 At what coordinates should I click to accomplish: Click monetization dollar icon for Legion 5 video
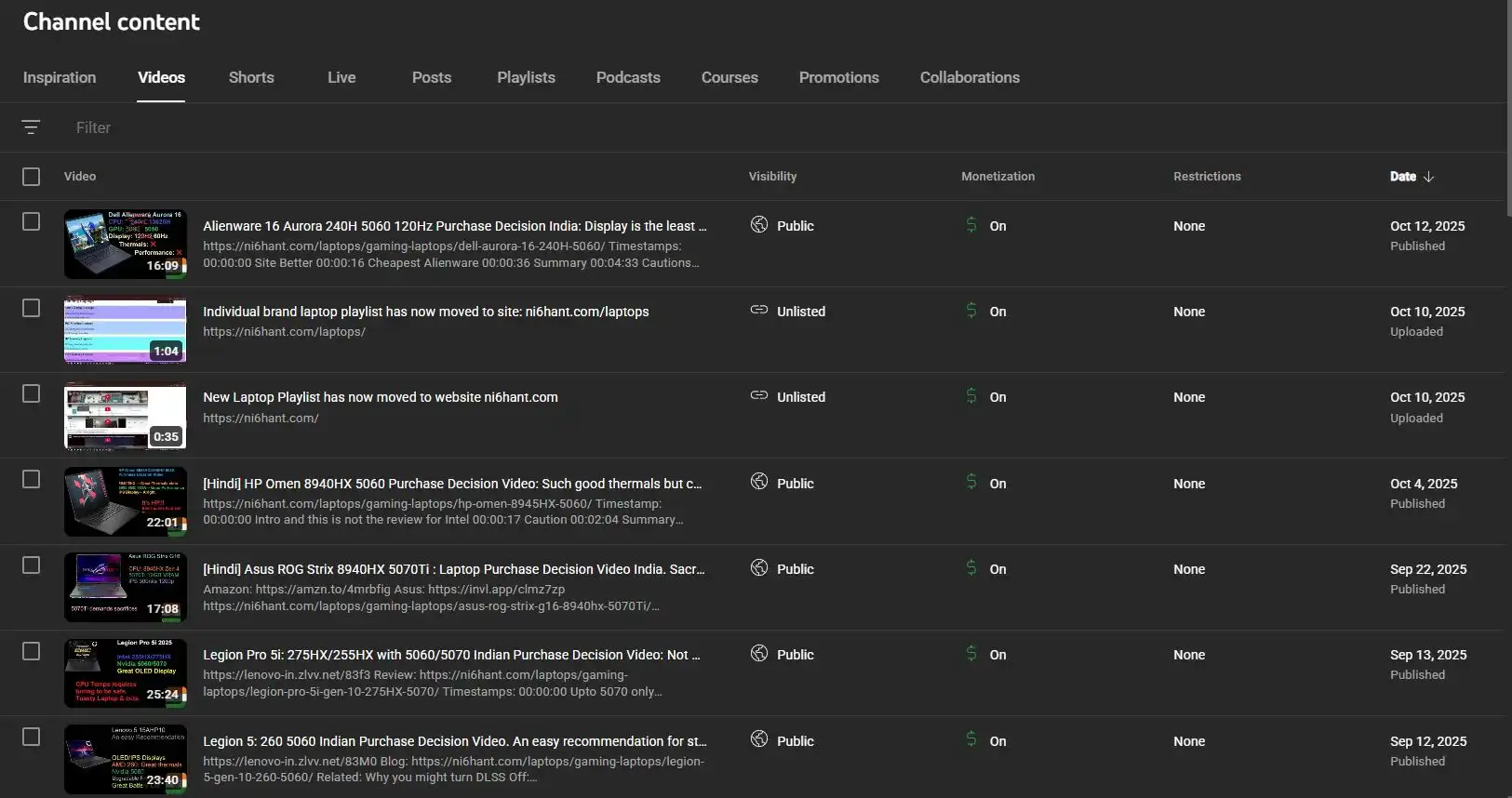971,740
